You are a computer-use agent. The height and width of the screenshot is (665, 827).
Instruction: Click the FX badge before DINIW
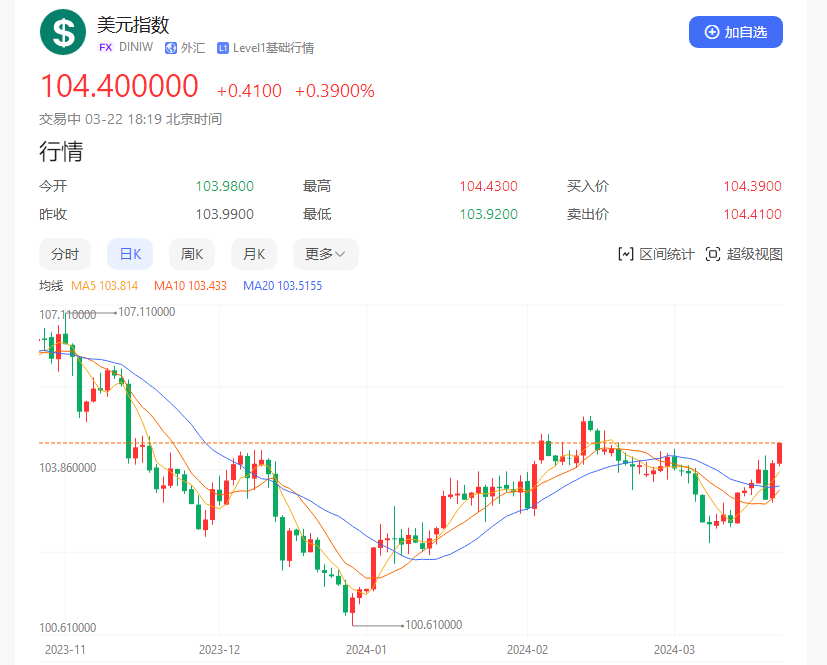[106, 47]
